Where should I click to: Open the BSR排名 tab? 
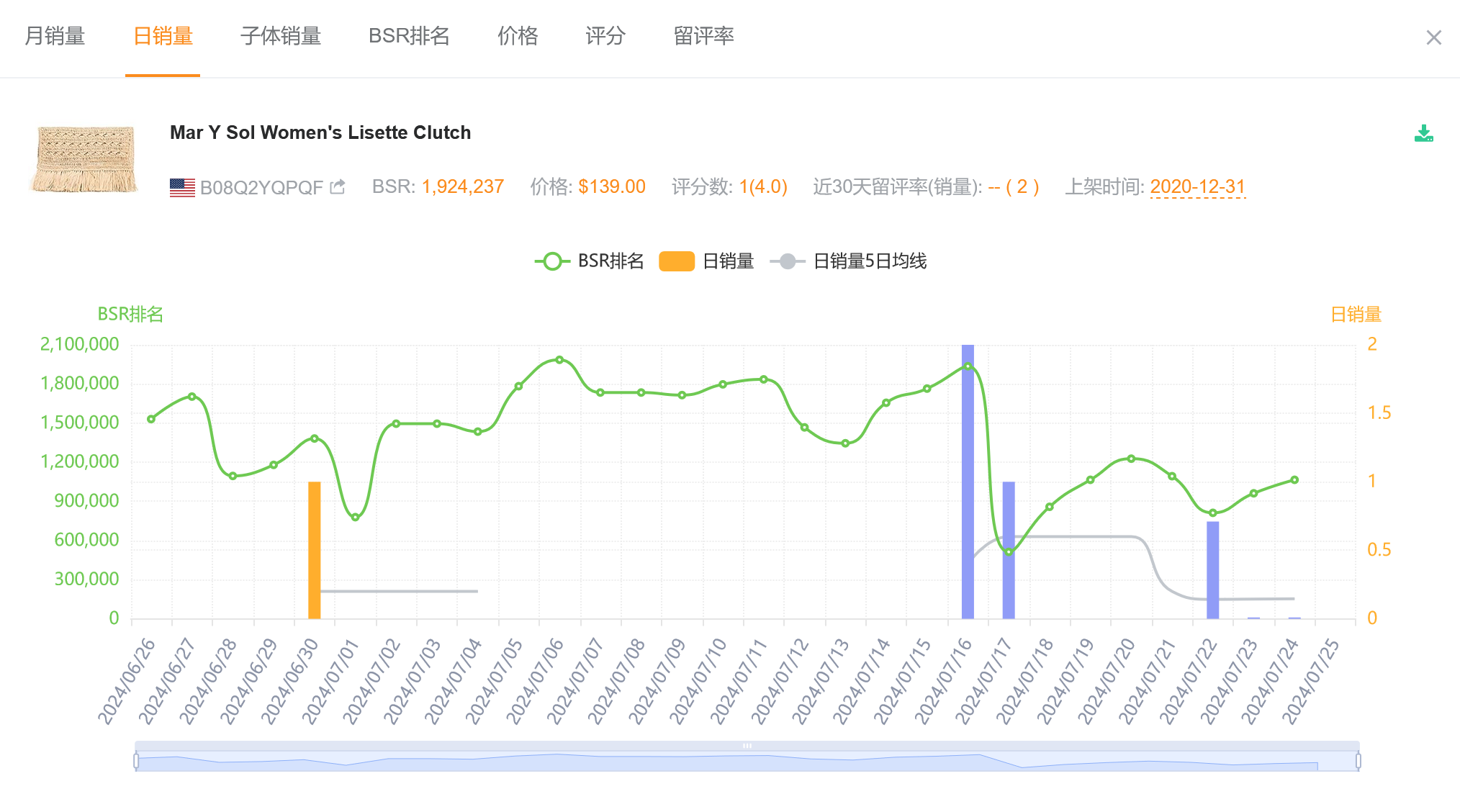pos(408,36)
